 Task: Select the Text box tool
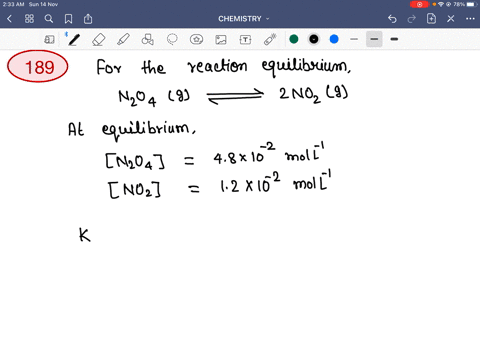(x=245, y=40)
